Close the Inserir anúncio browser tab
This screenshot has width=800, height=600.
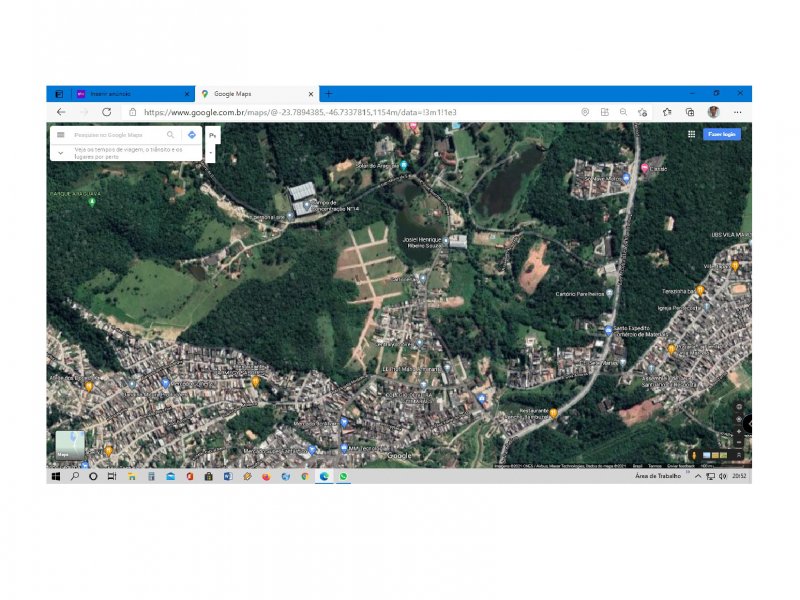tap(187, 94)
